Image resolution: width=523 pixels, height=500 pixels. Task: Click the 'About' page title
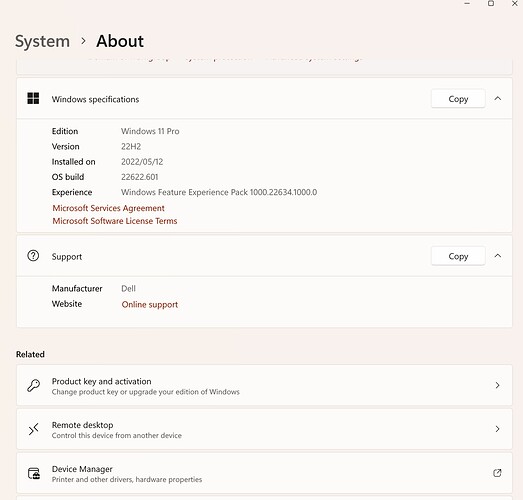(120, 41)
